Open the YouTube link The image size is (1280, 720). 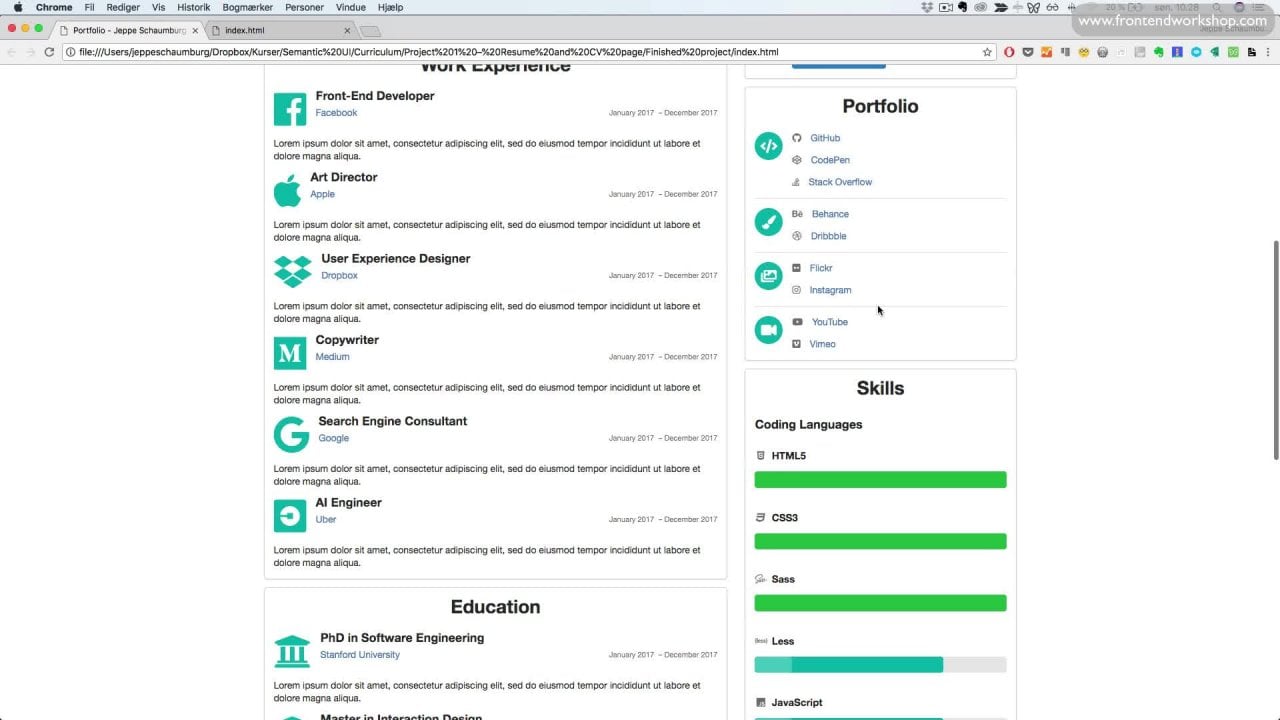829,322
